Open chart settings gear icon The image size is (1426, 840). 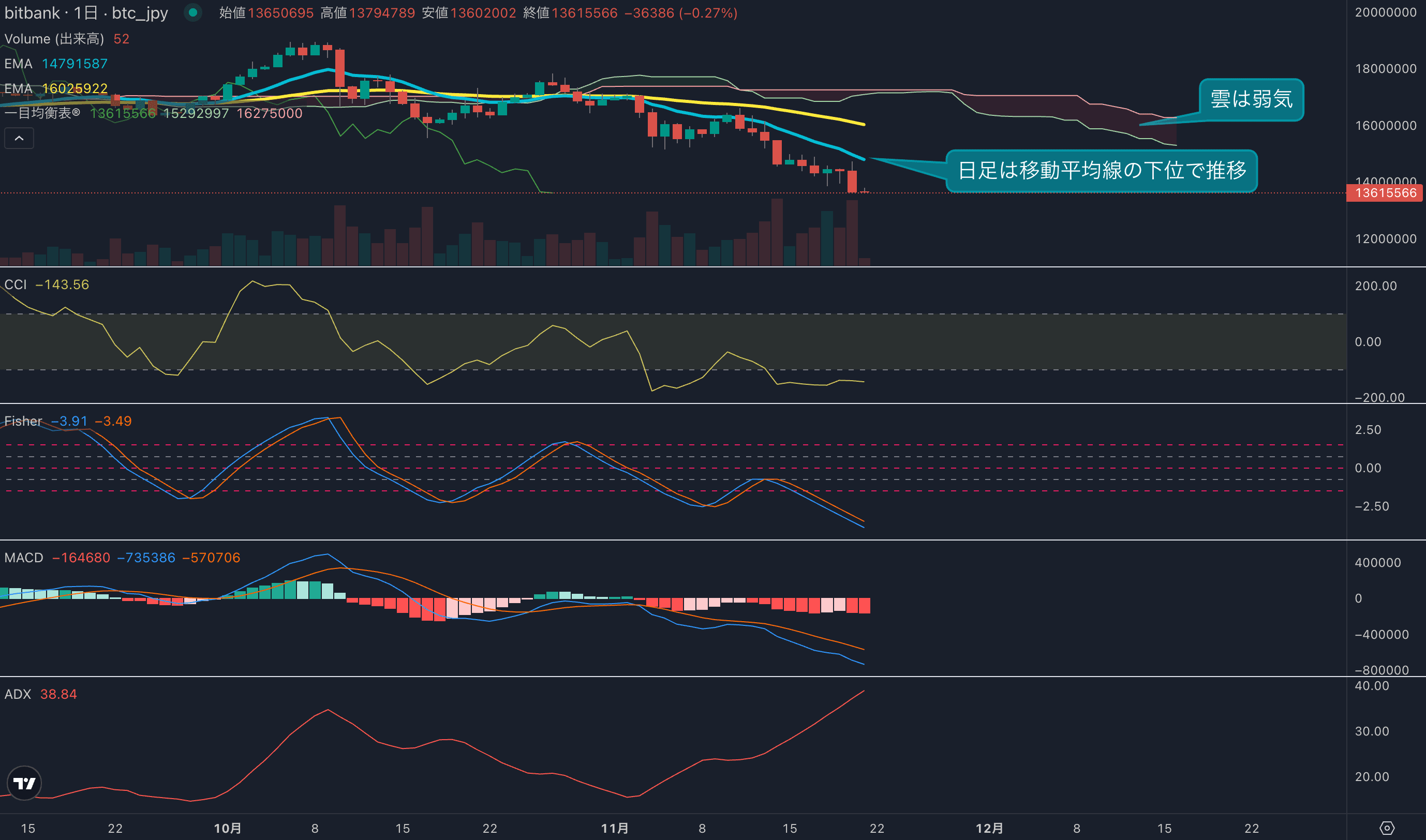(1386, 828)
